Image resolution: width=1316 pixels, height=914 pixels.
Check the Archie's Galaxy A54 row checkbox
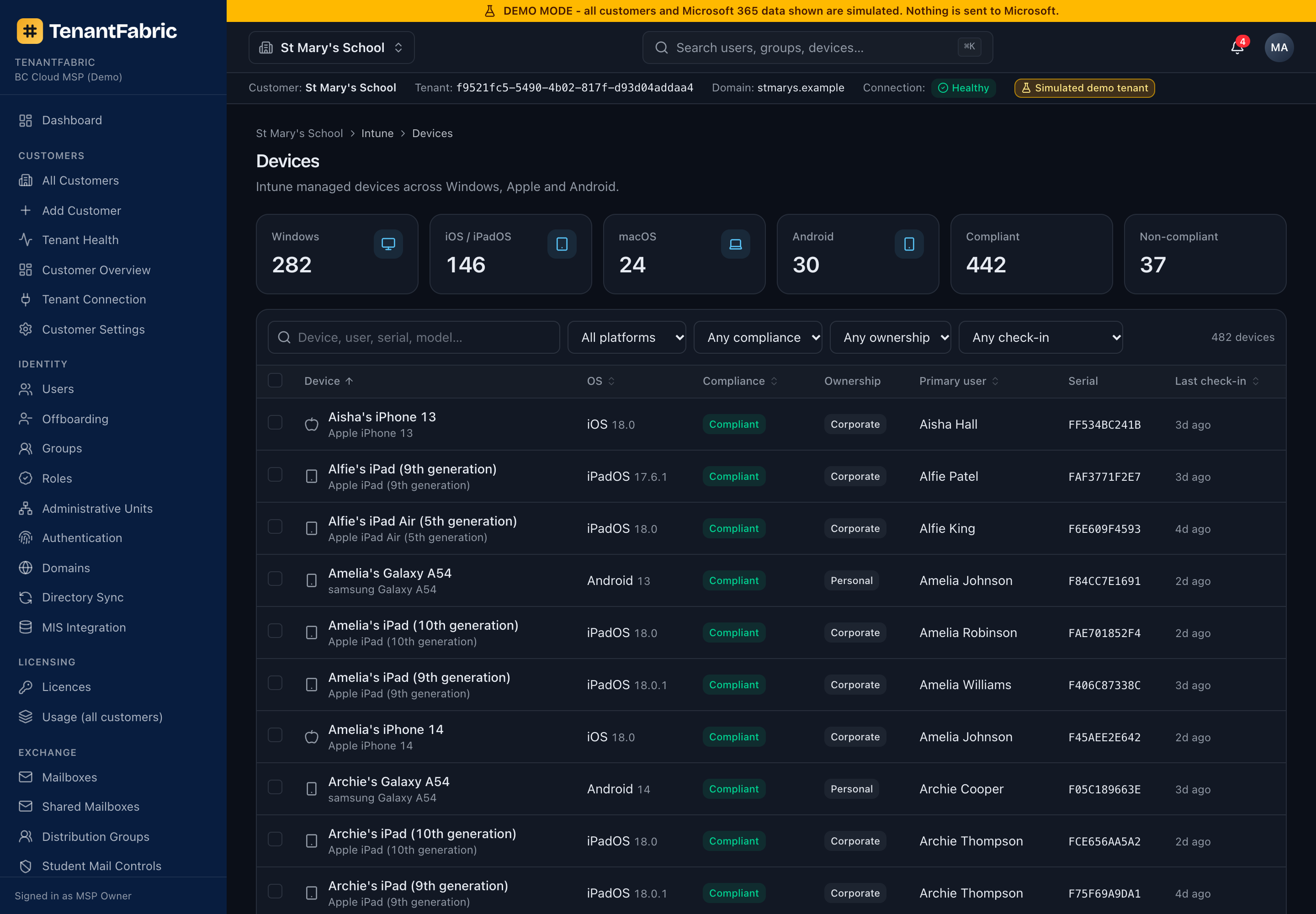(x=275, y=787)
